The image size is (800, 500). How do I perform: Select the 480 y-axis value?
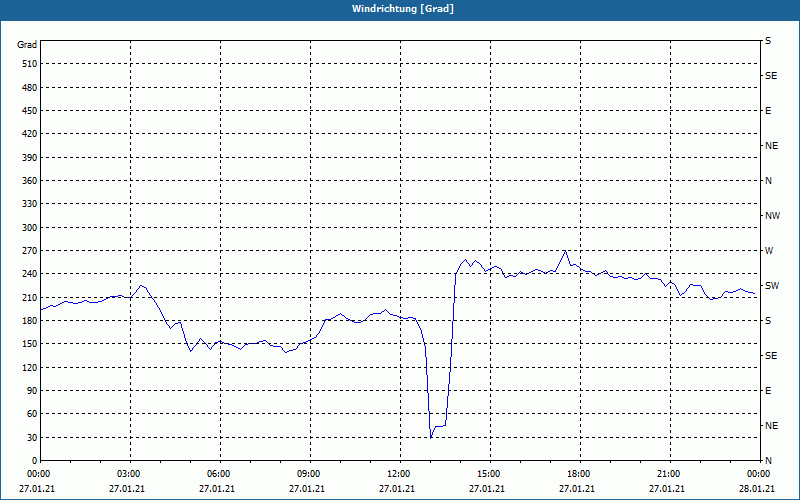[x=30, y=88]
